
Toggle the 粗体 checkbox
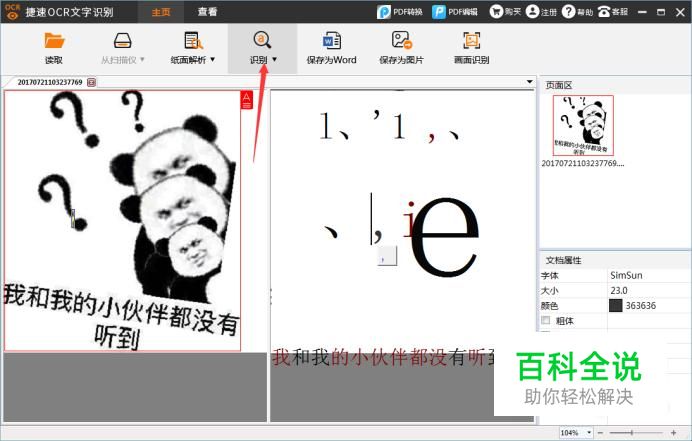point(546,320)
